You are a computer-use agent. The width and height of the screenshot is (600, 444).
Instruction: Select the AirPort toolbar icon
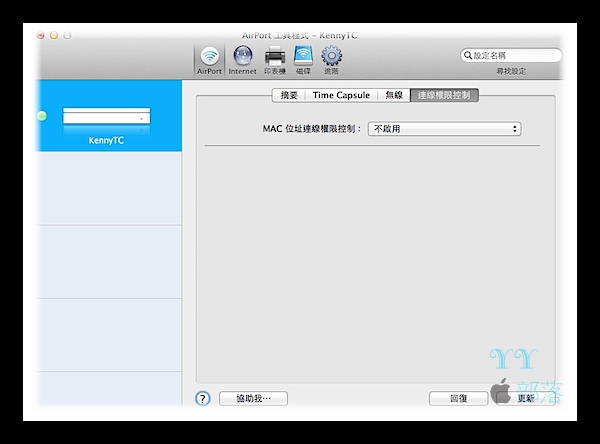[209, 60]
